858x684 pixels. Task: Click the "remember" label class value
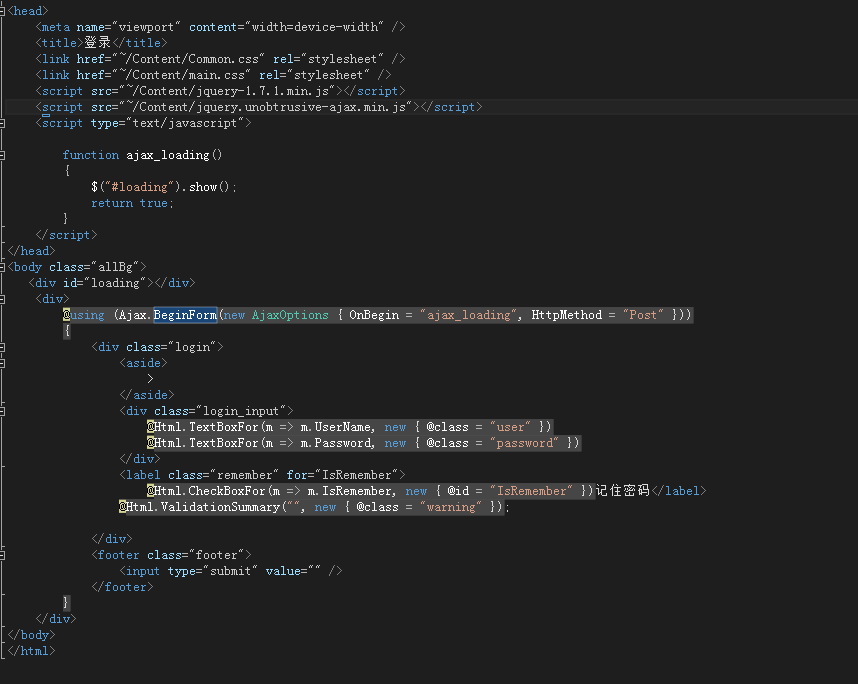coord(245,475)
